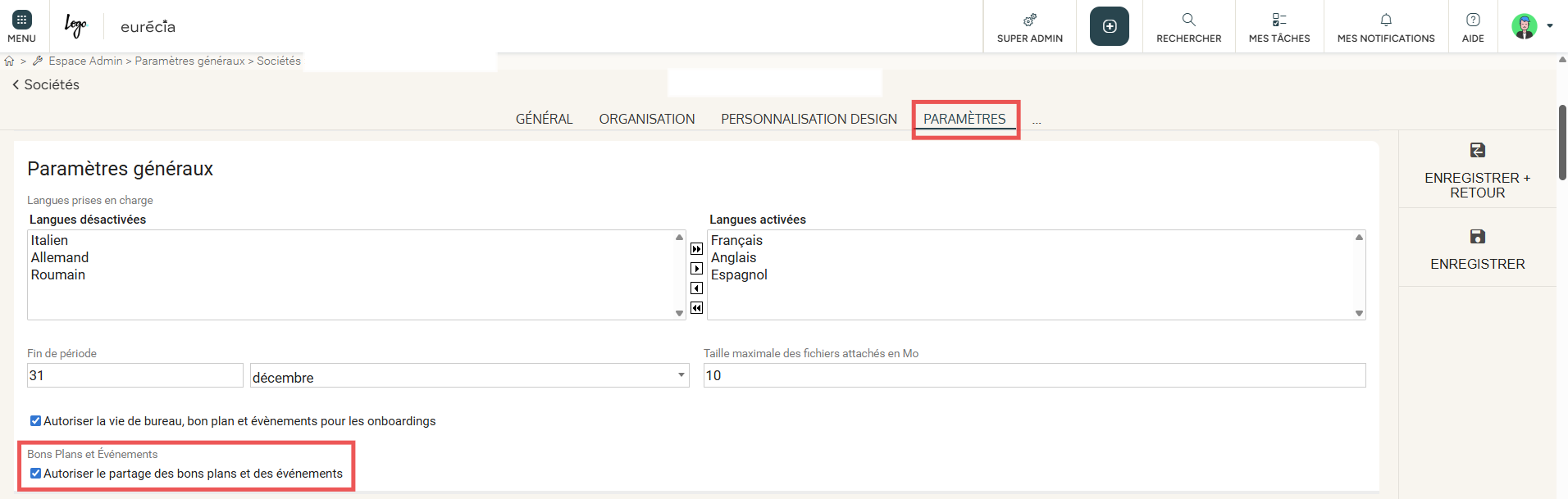Viewport: 1568px width, 499px height.
Task: Switch to the Organisation tab
Action: [646, 119]
